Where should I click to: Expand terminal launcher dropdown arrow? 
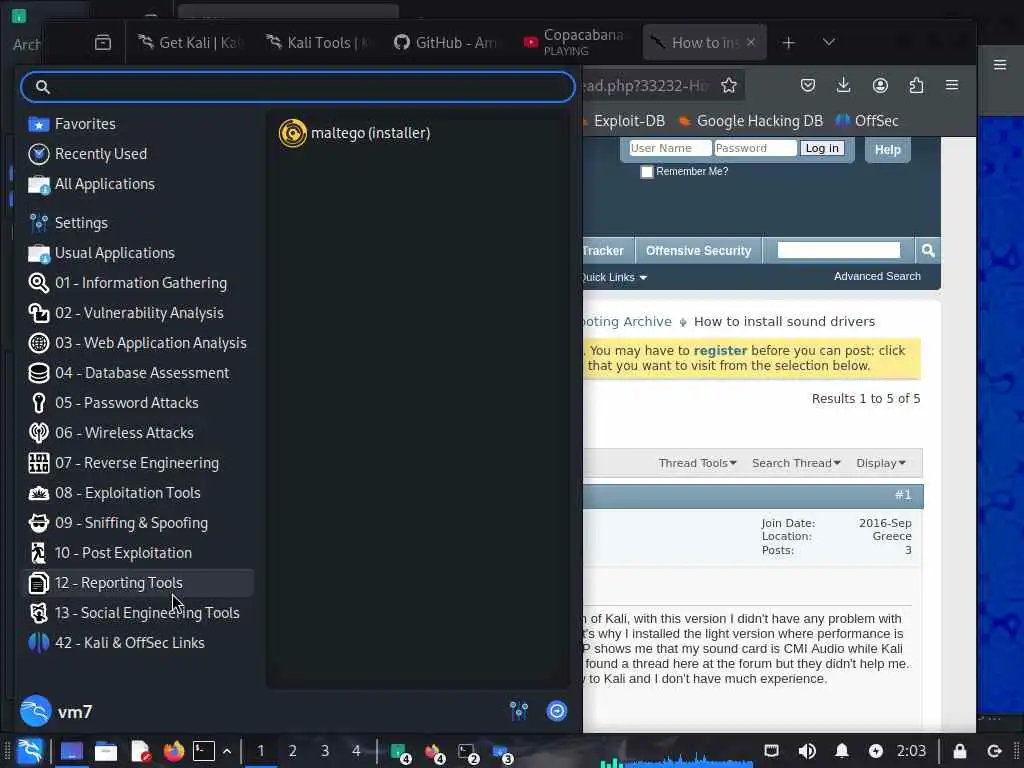227,752
